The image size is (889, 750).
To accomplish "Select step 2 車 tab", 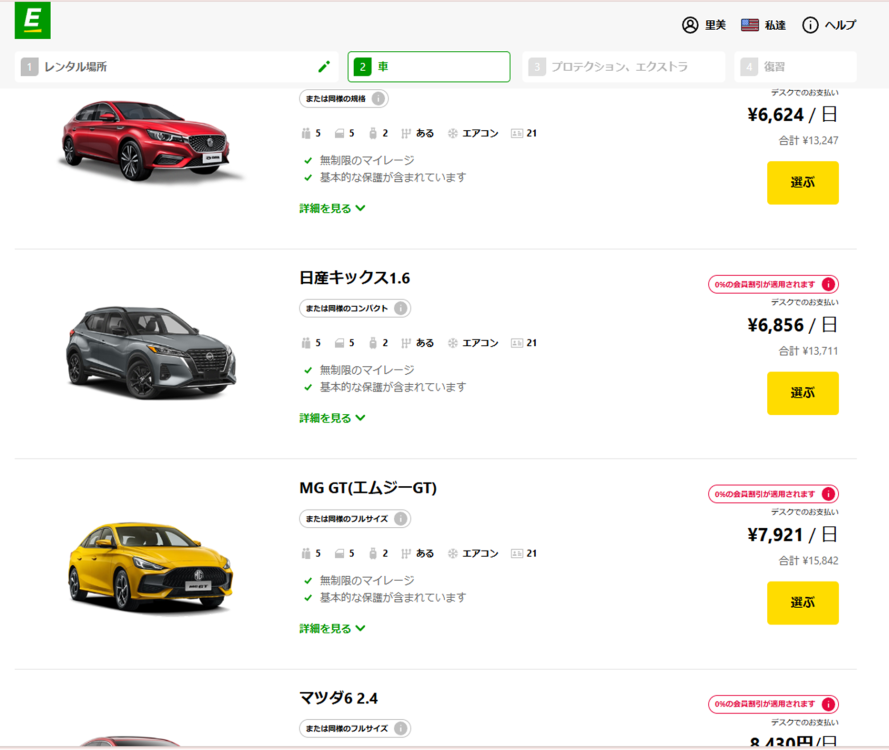I will [x=428, y=67].
